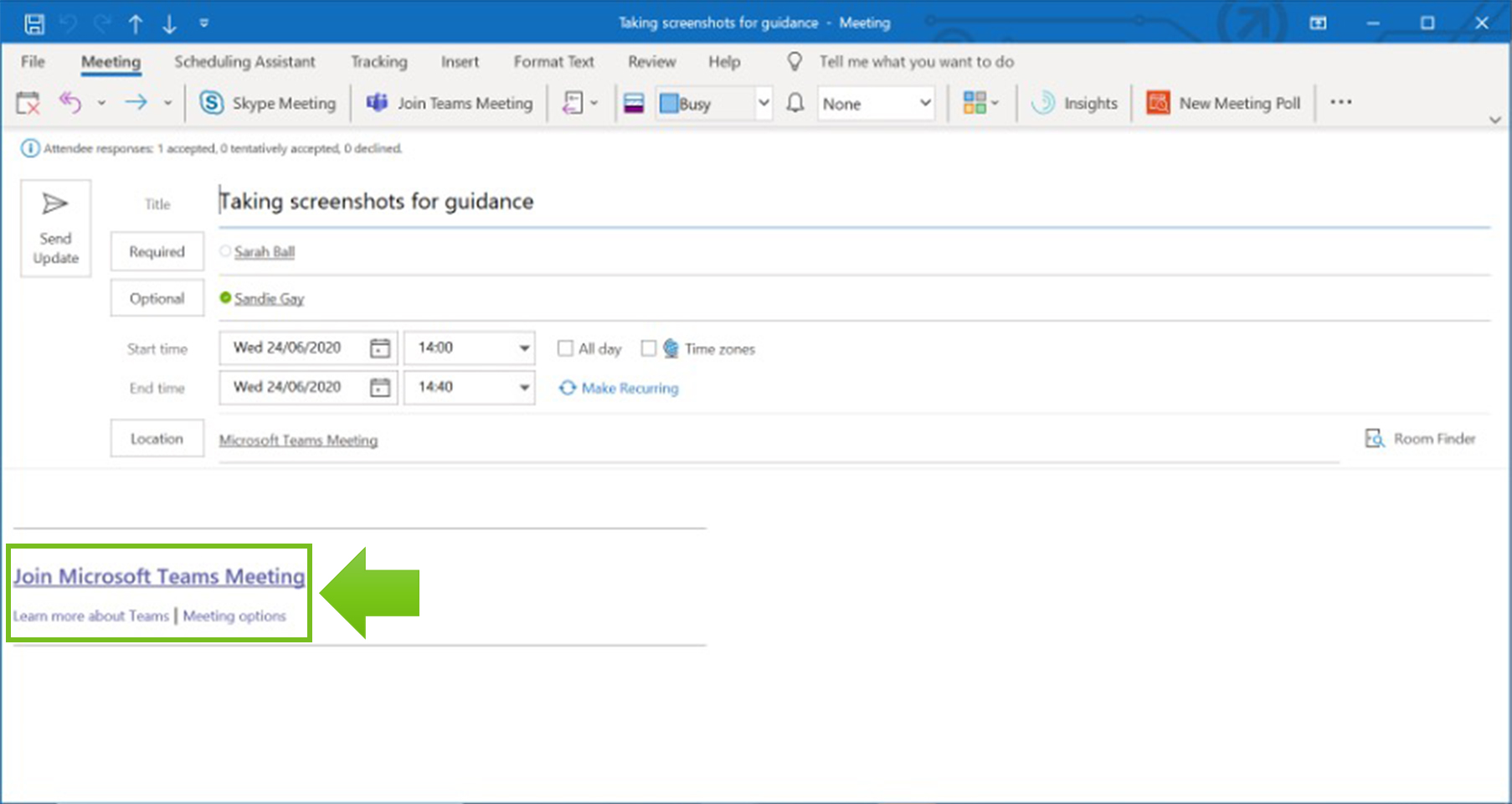
Task: Click the Microsoft Teams Meeting location text
Action: point(298,440)
